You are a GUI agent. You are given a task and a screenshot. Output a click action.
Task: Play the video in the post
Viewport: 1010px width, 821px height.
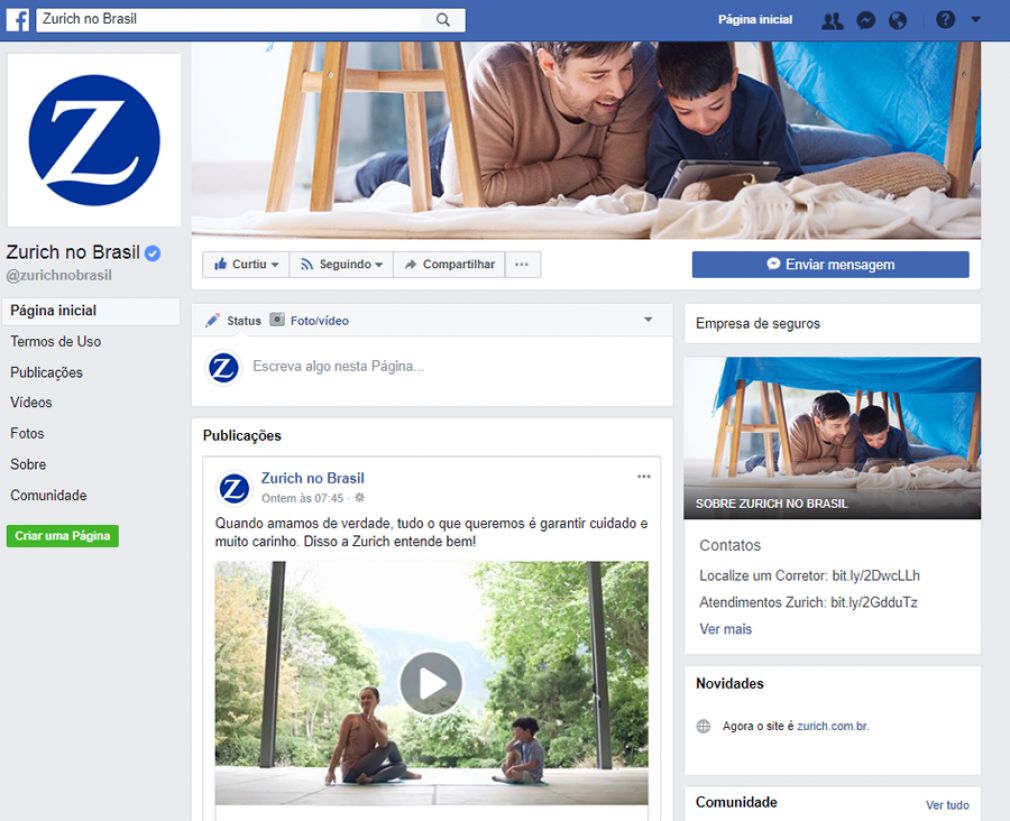tap(431, 683)
